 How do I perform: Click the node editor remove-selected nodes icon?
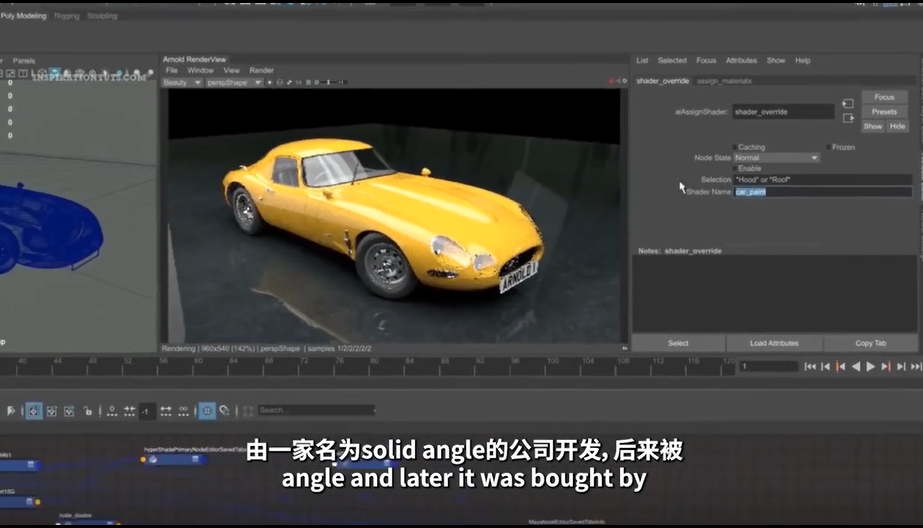pyautogui.click(x=69, y=411)
